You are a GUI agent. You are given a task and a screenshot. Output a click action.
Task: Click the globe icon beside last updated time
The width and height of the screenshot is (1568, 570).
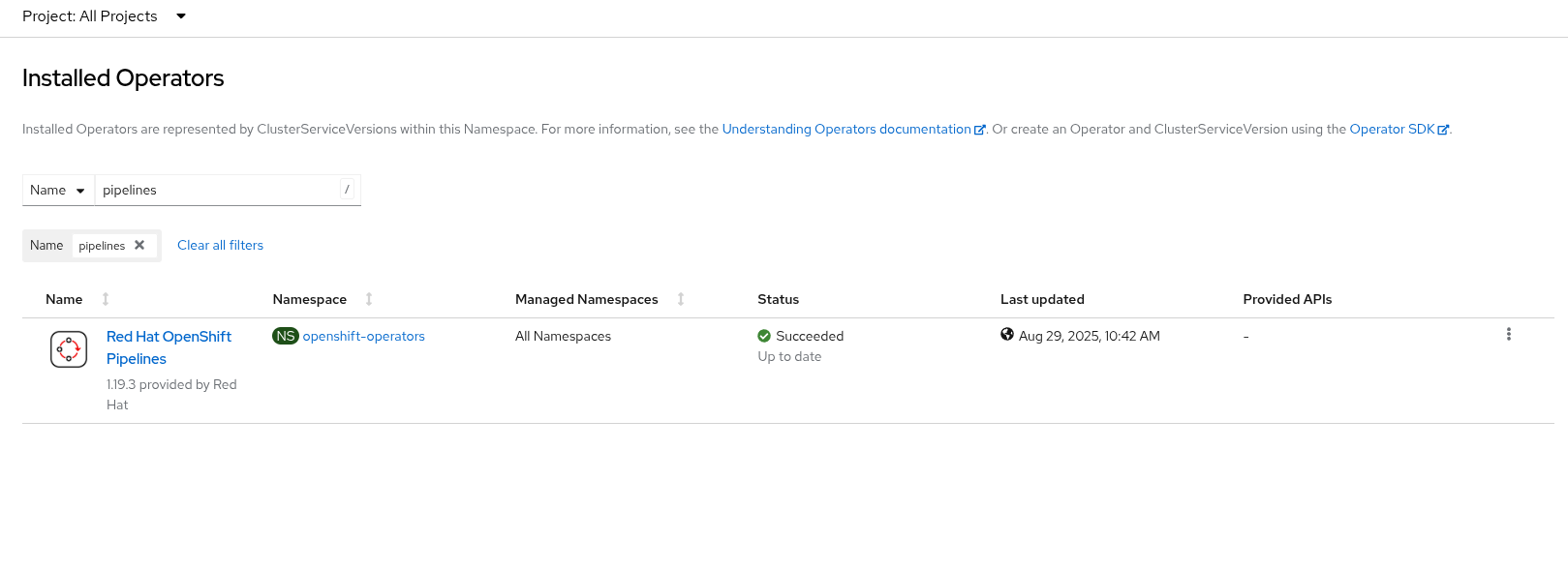click(x=1007, y=335)
